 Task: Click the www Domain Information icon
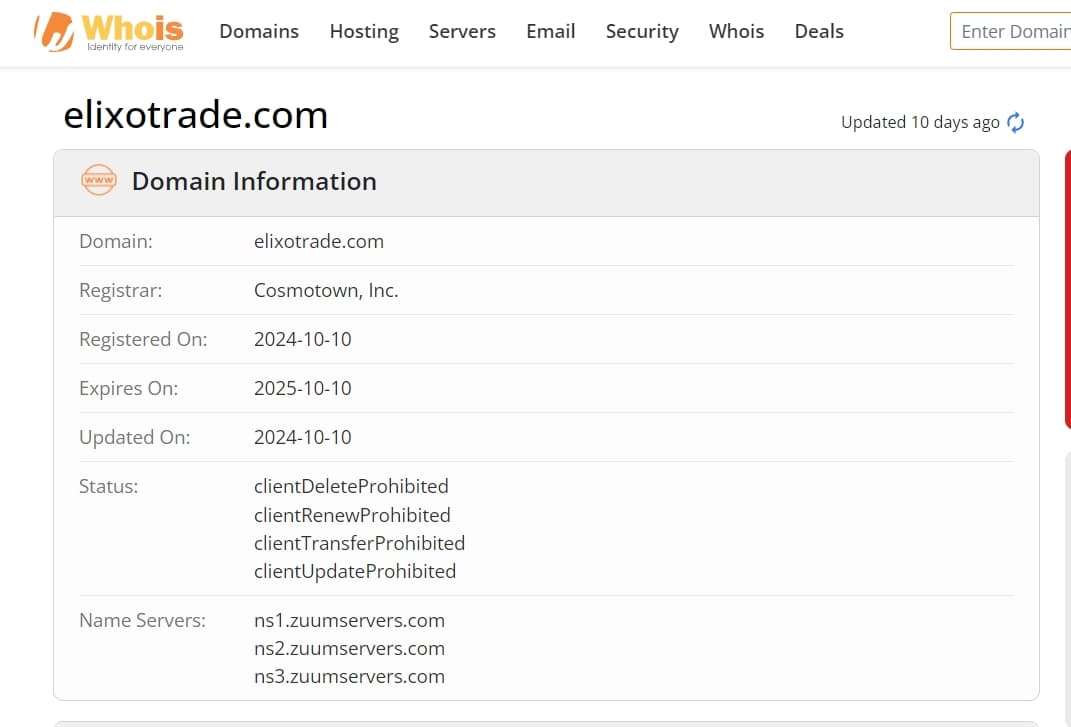tap(99, 180)
